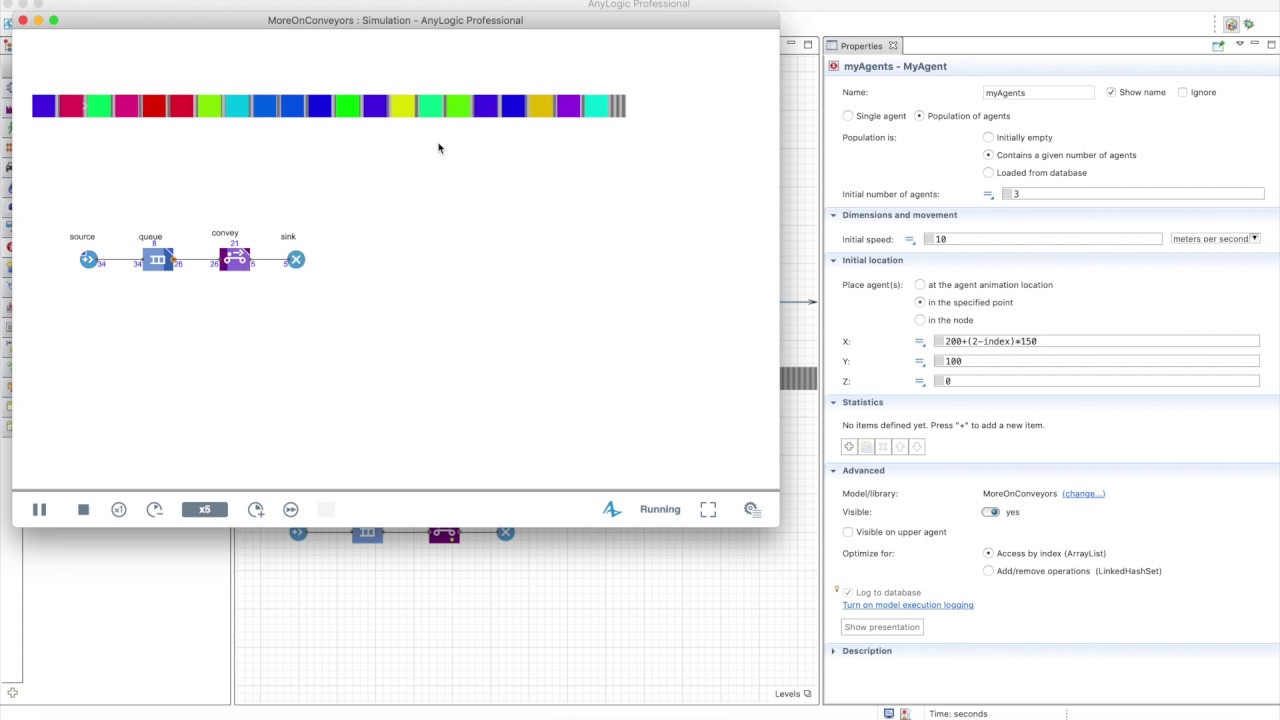Select Contains a given number of agents

(x=989, y=155)
